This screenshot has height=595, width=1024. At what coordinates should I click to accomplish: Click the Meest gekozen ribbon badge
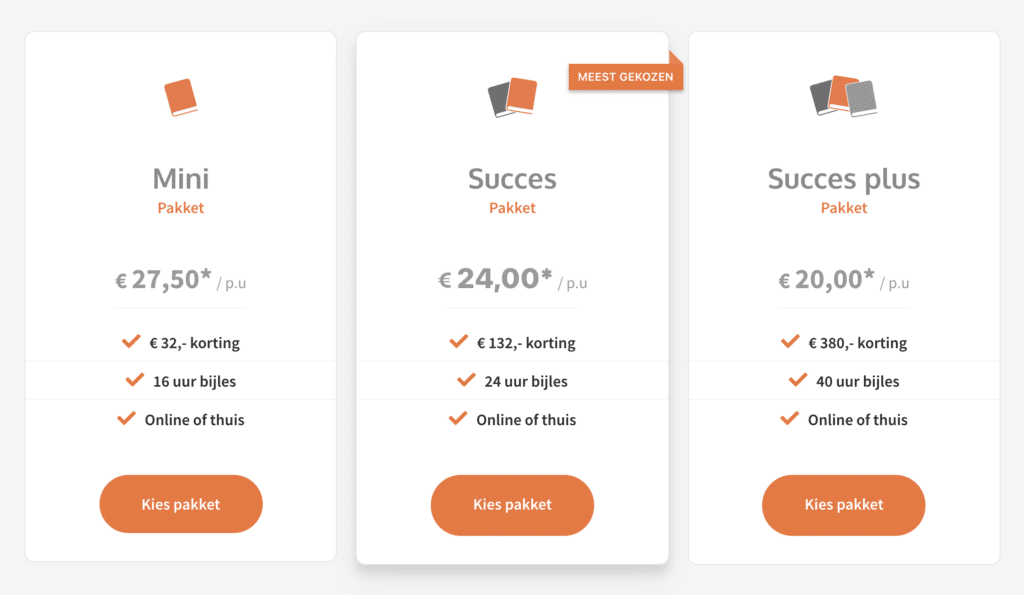pyautogui.click(x=625, y=76)
